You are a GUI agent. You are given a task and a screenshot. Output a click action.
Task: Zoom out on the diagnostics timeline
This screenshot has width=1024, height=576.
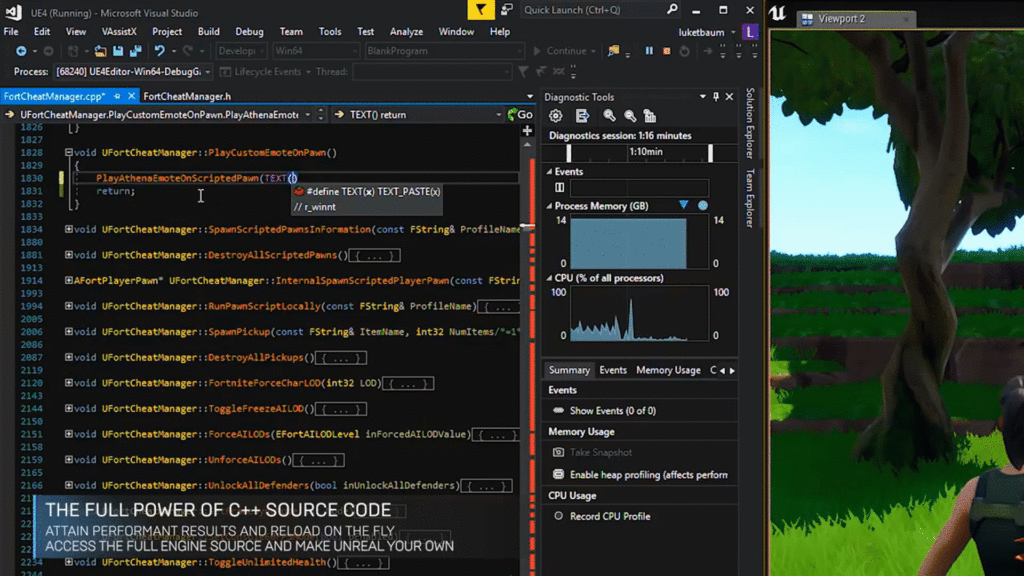click(x=630, y=116)
